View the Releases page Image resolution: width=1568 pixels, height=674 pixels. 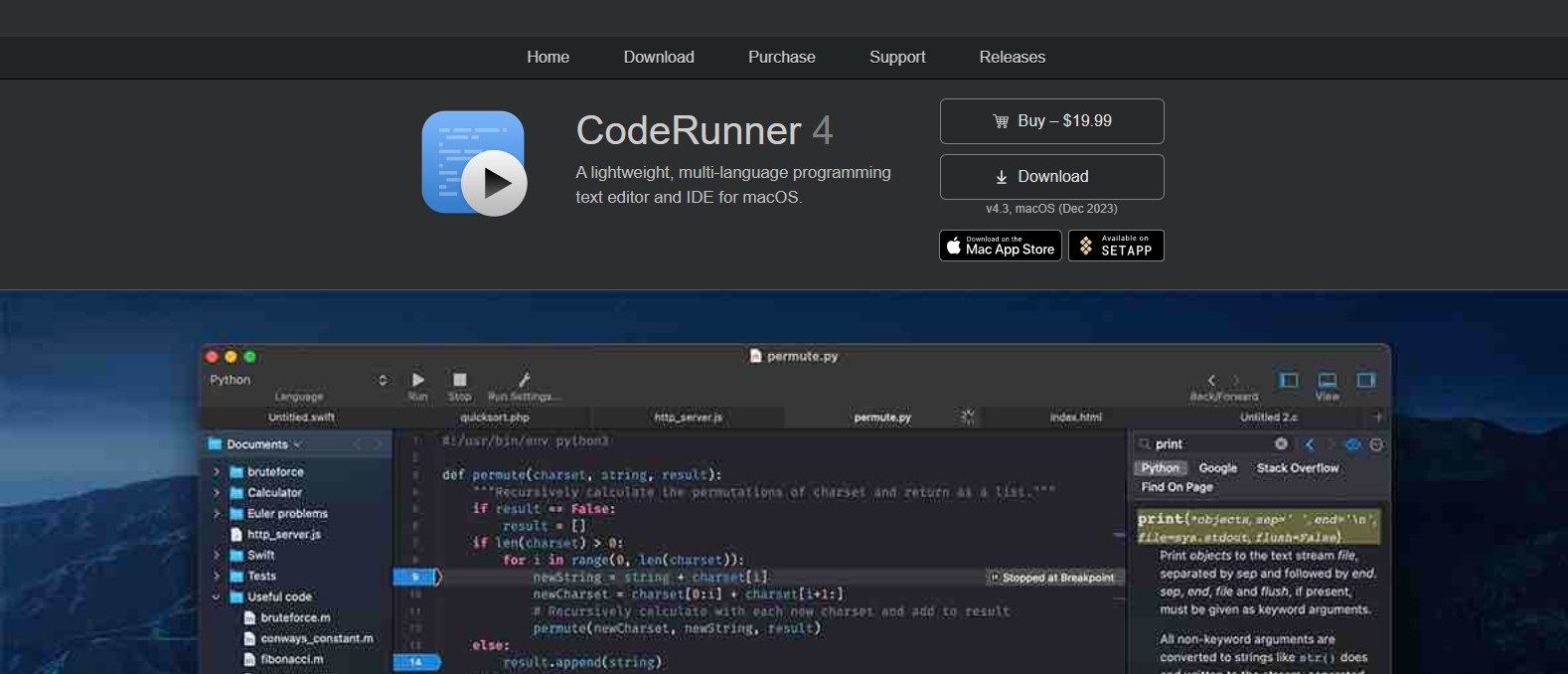(1012, 57)
